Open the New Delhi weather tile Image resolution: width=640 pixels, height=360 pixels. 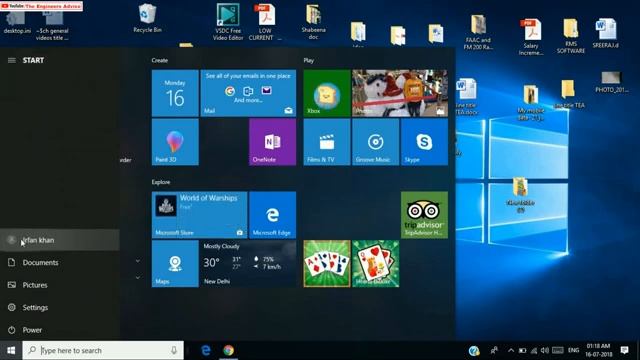[248, 264]
